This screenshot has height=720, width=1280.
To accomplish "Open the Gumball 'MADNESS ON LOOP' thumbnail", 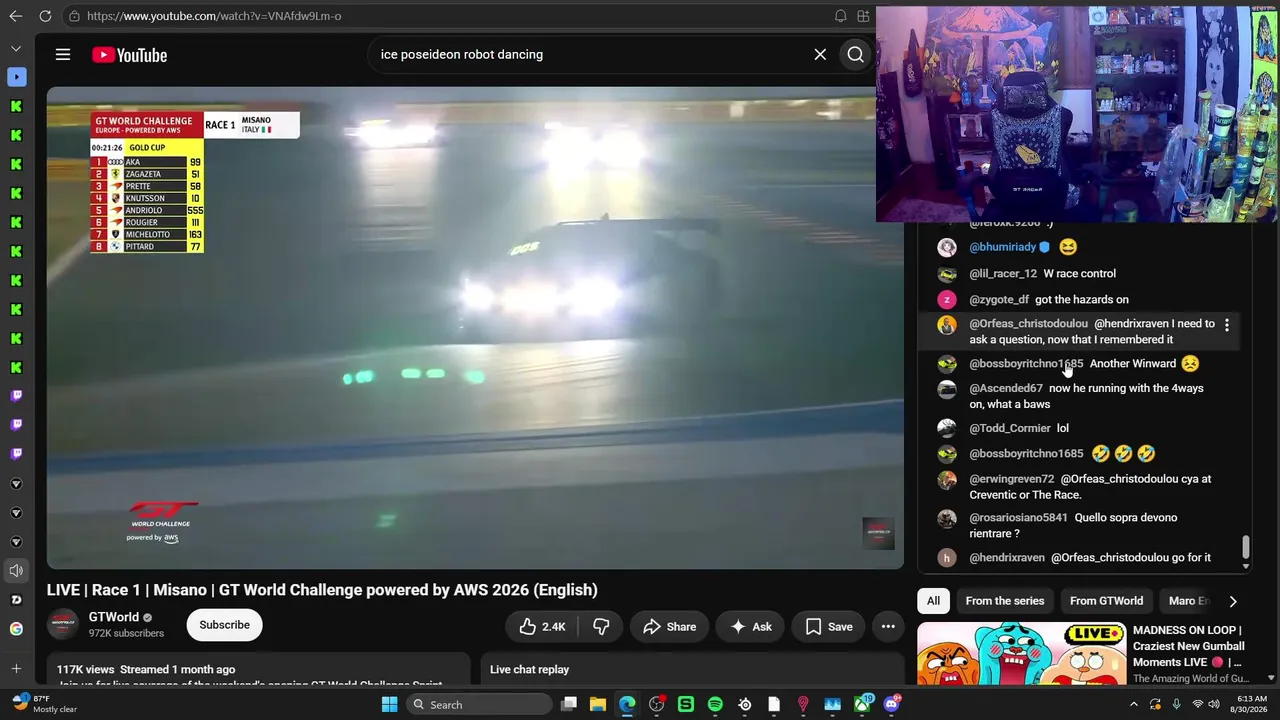I will [1021, 654].
